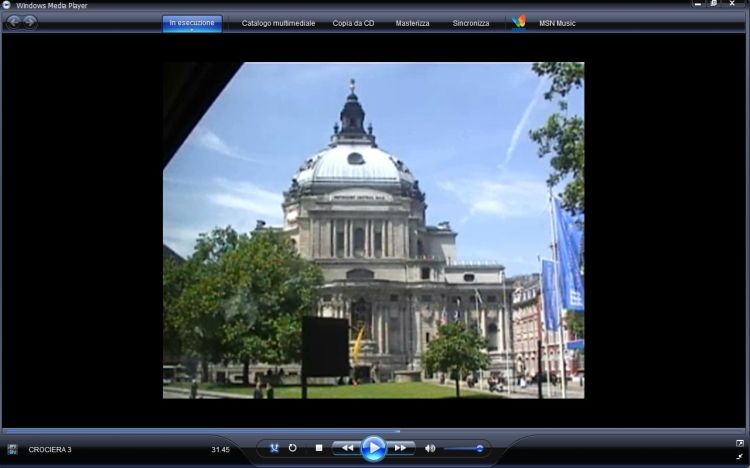The image size is (750, 468).
Task: Go back using the back arrow
Action: tap(14, 22)
